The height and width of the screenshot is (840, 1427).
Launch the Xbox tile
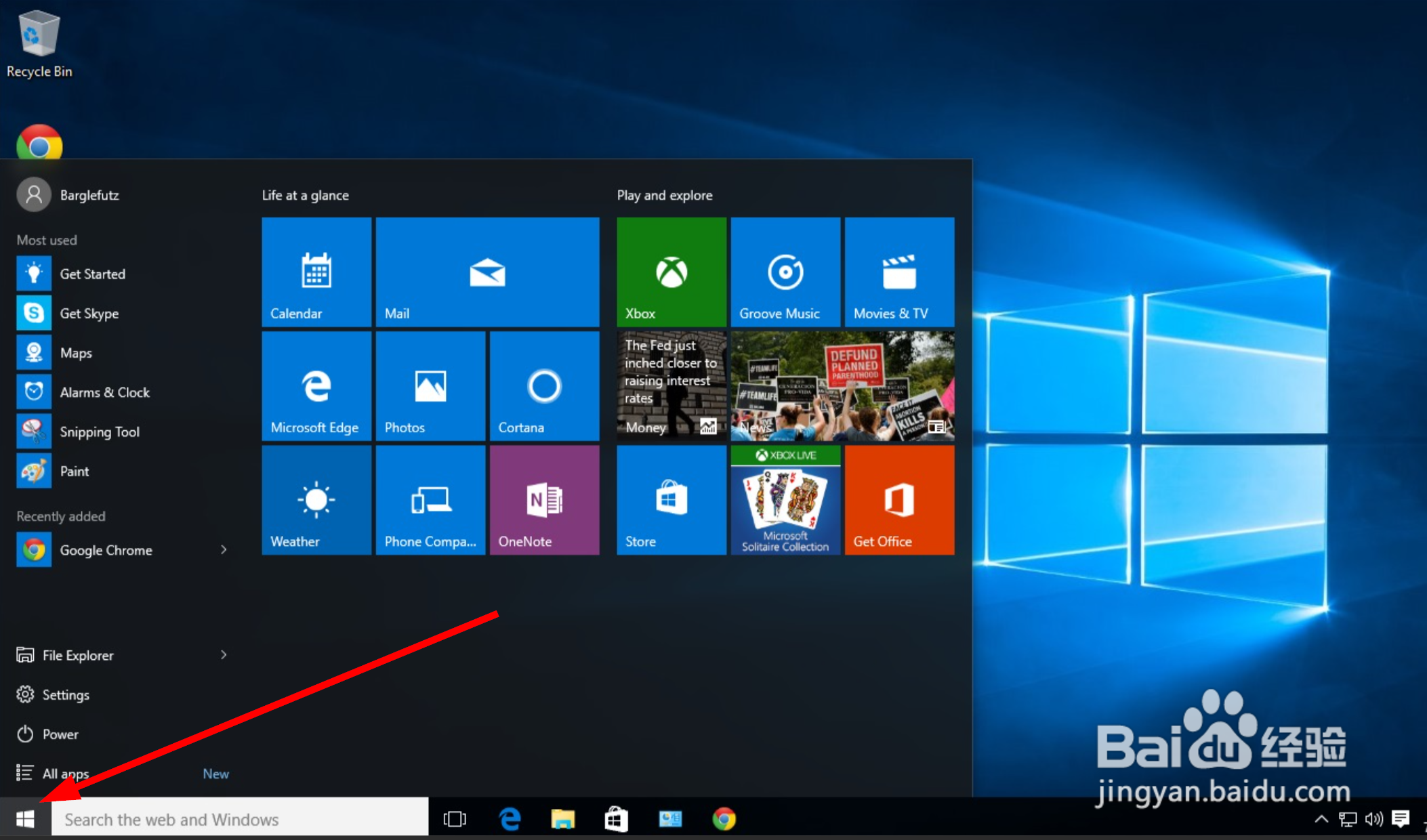point(670,271)
